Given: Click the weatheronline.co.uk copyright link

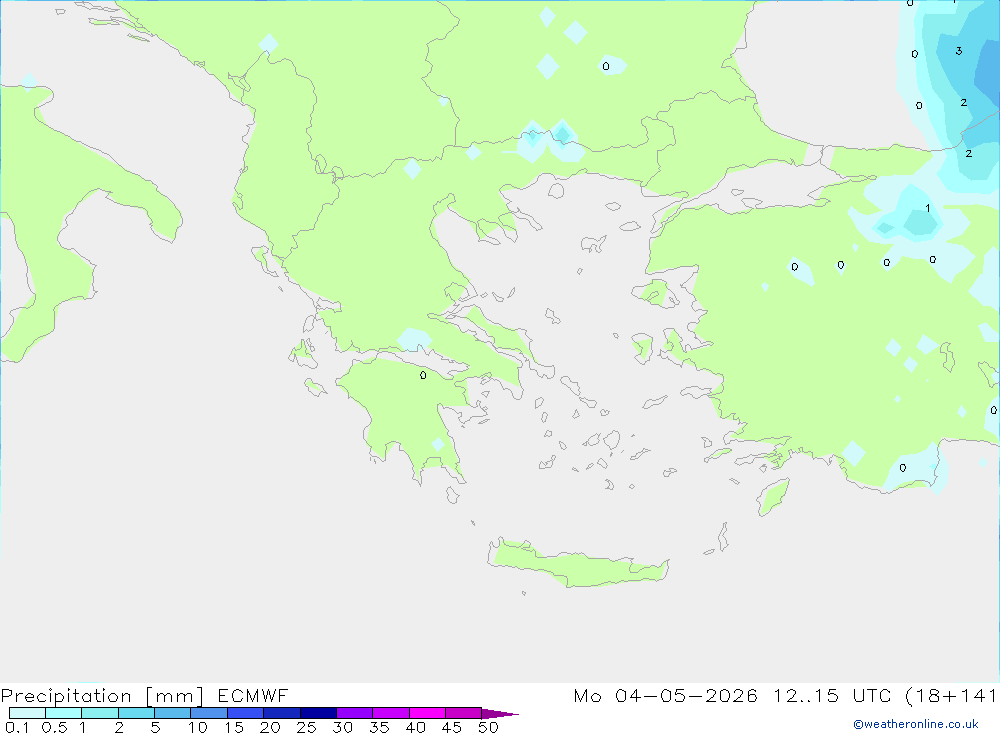Looking at the screenshot, I should (x=916, y=724).
